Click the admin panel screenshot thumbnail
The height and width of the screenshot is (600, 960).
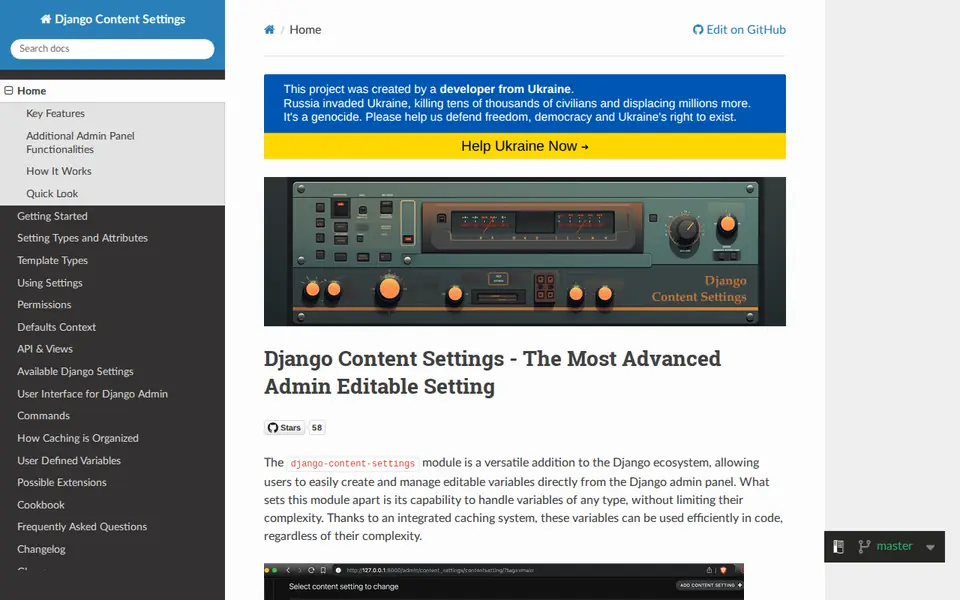point(504,582)
